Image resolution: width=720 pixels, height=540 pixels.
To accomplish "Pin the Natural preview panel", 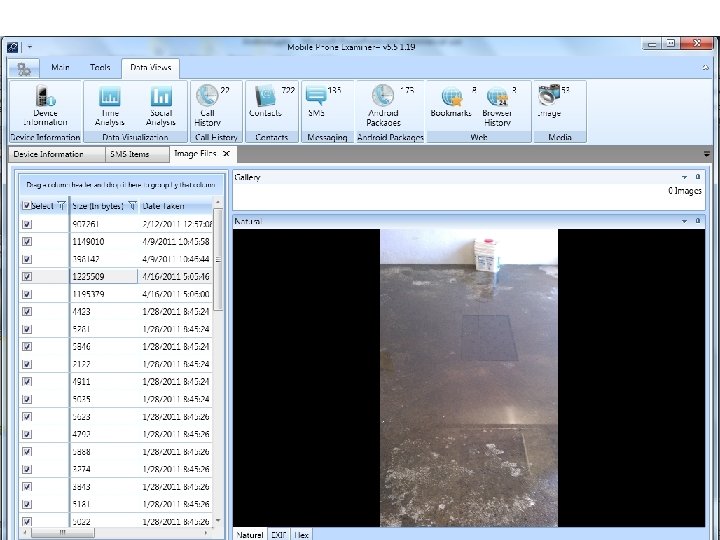I will [x=698, y=221].
